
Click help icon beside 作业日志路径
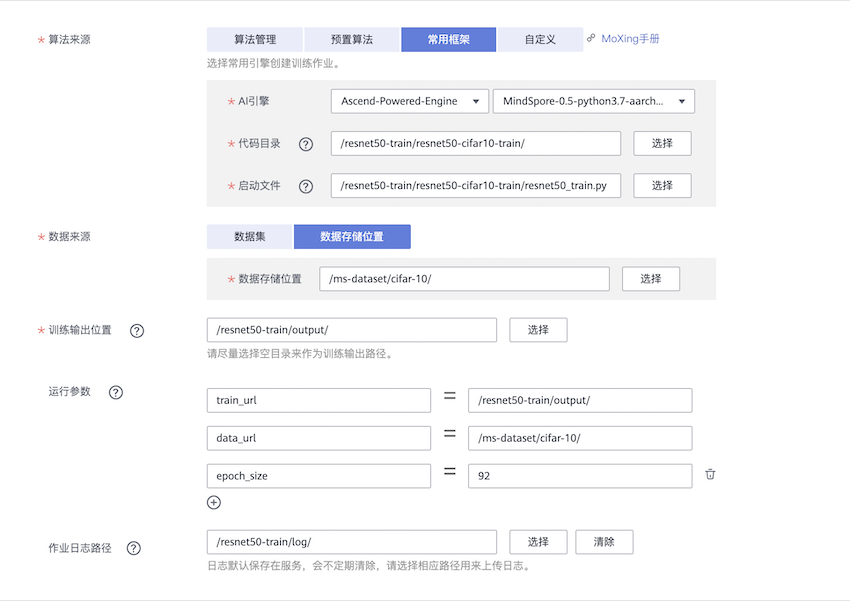[133, 548]
